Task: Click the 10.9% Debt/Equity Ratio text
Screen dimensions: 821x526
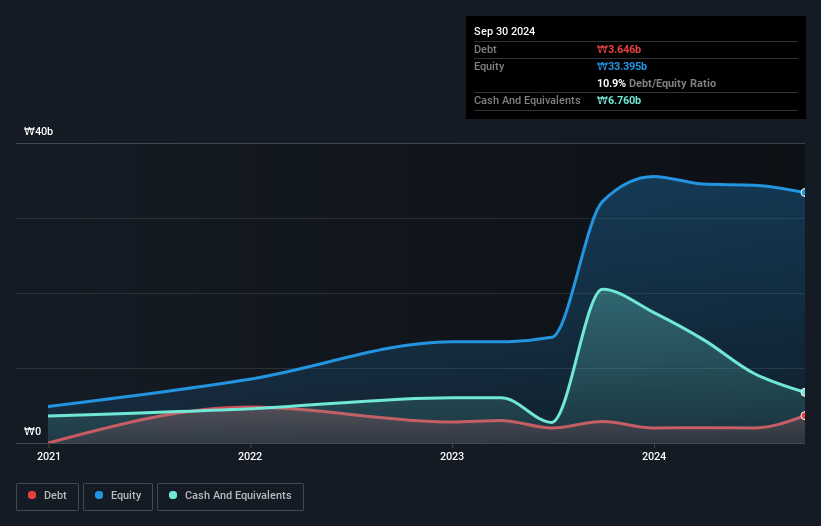Action: click(x=656, y=83)
